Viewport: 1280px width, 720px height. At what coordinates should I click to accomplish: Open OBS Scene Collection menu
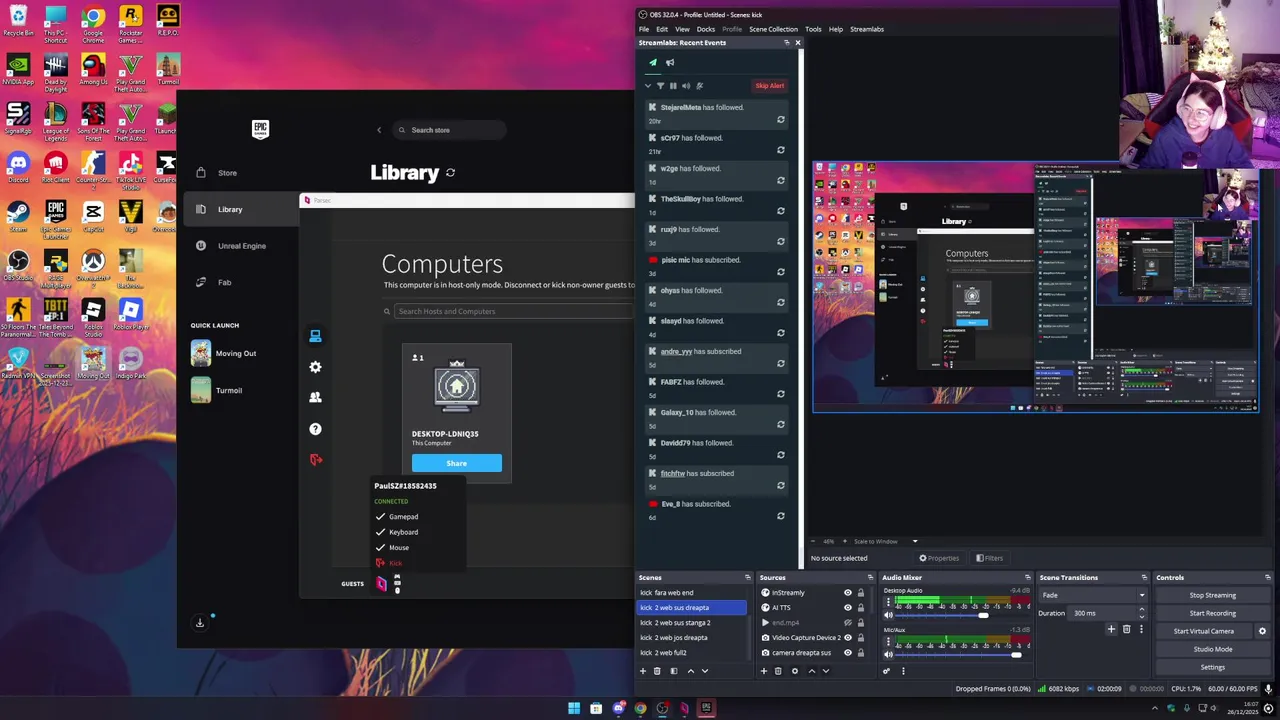click(x=773, y=29)
